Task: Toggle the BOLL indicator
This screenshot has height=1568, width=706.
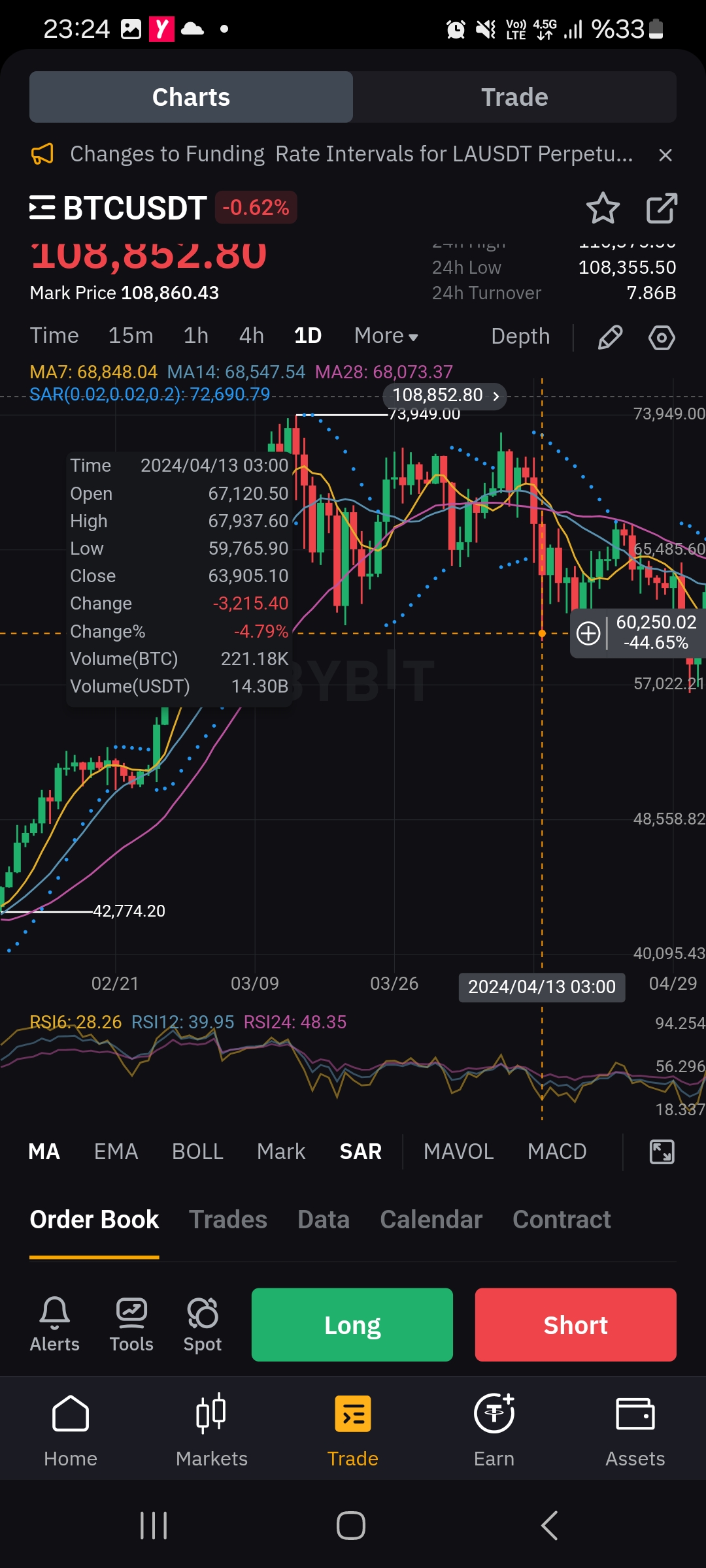Action: click(x=197, y=1151)
